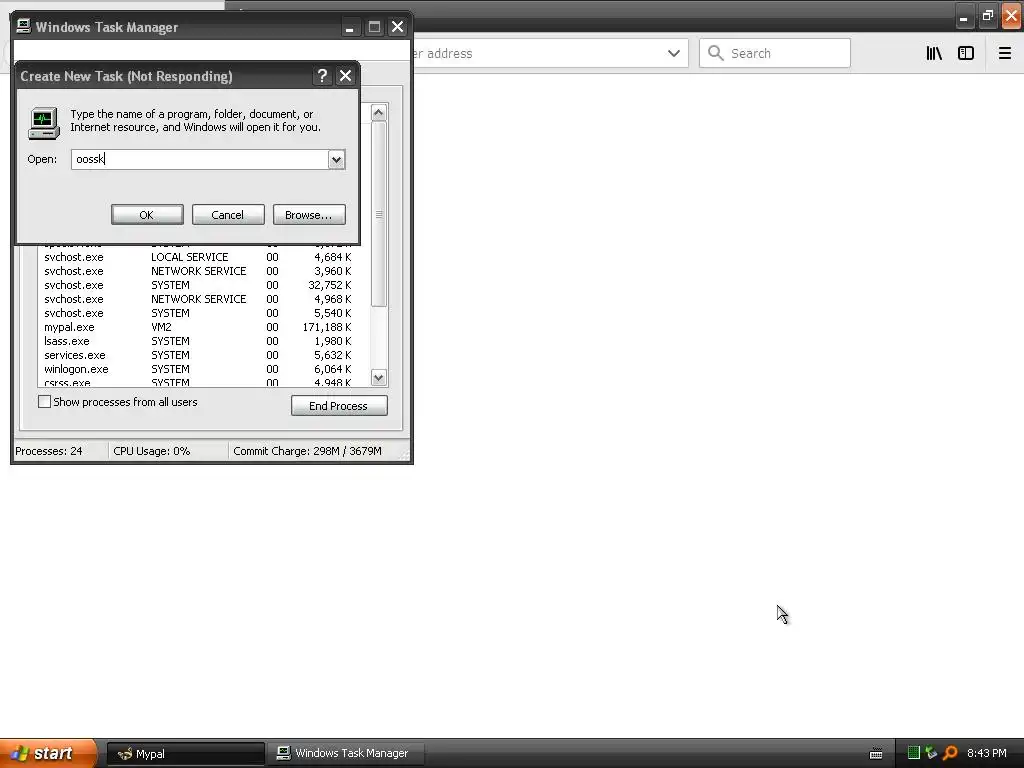Screen dimensions: 1024x768
Task: Click the Windows start button
Action: tap(48, 753)
